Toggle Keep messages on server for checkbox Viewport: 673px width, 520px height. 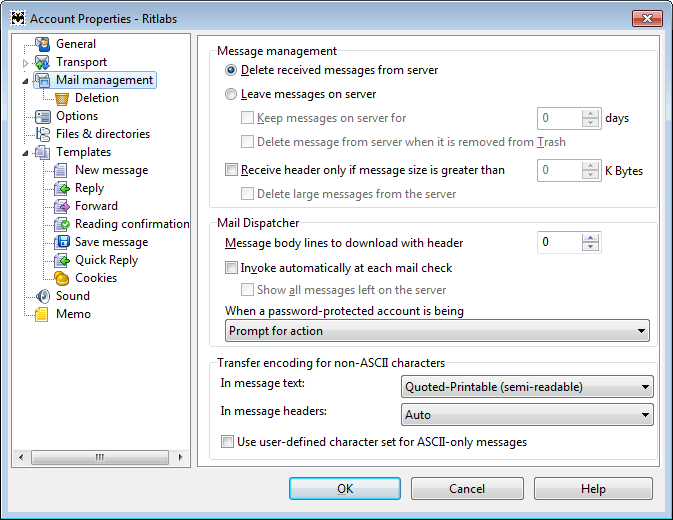(x=247, y=118)
